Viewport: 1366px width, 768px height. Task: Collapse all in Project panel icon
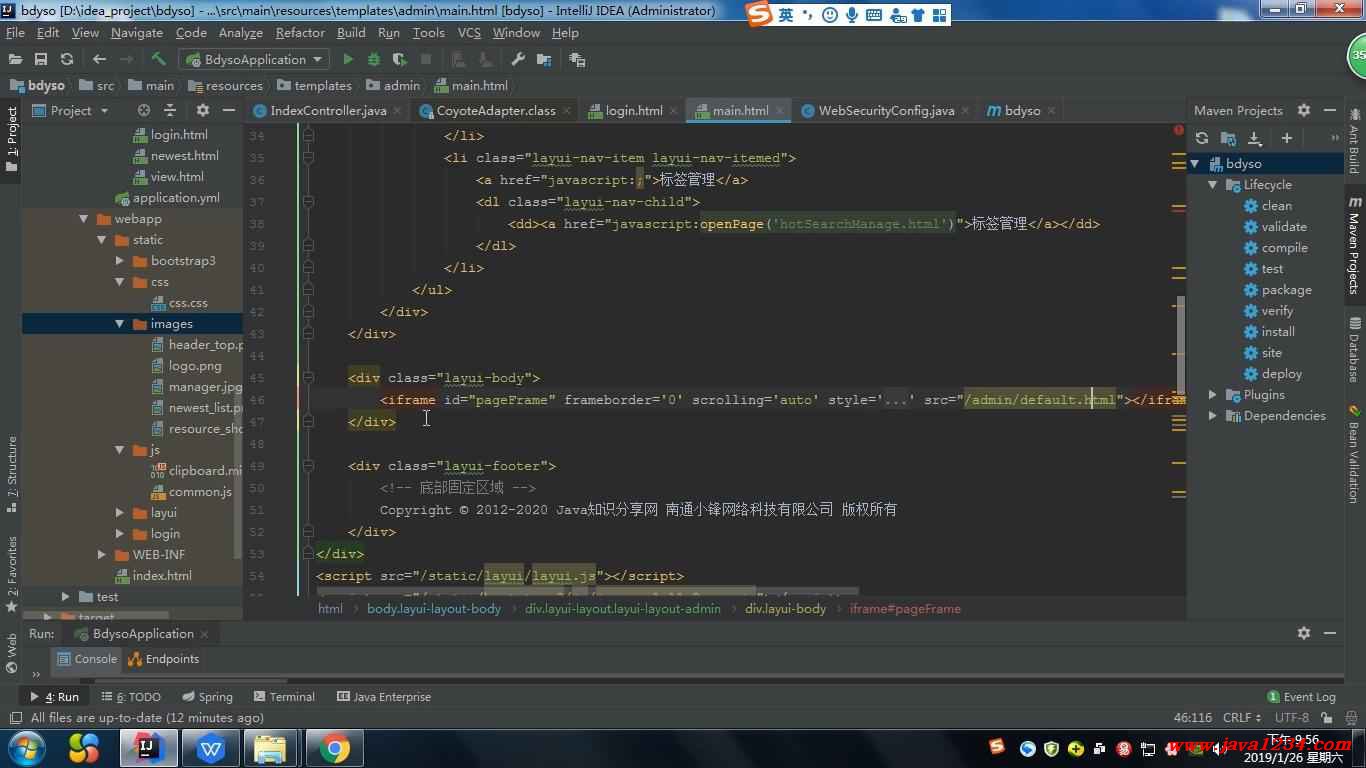pos(169,110)
